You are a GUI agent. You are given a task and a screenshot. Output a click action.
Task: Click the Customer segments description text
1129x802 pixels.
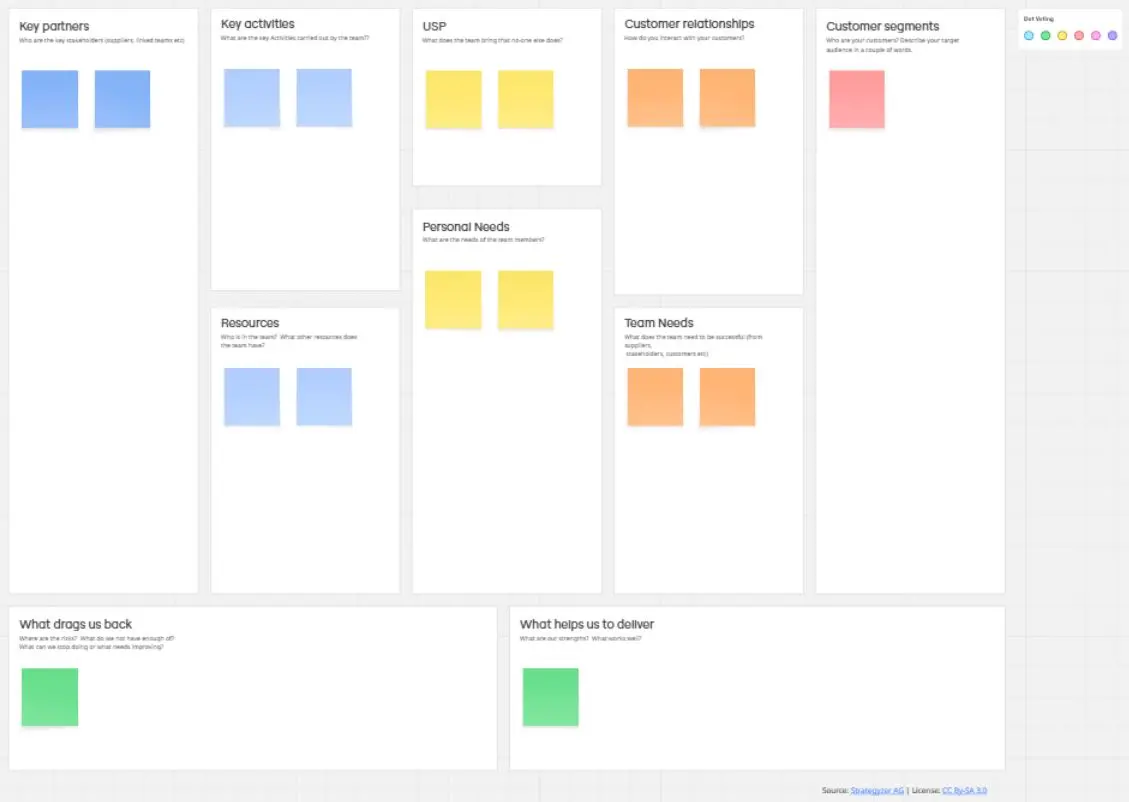coord(893,45)
